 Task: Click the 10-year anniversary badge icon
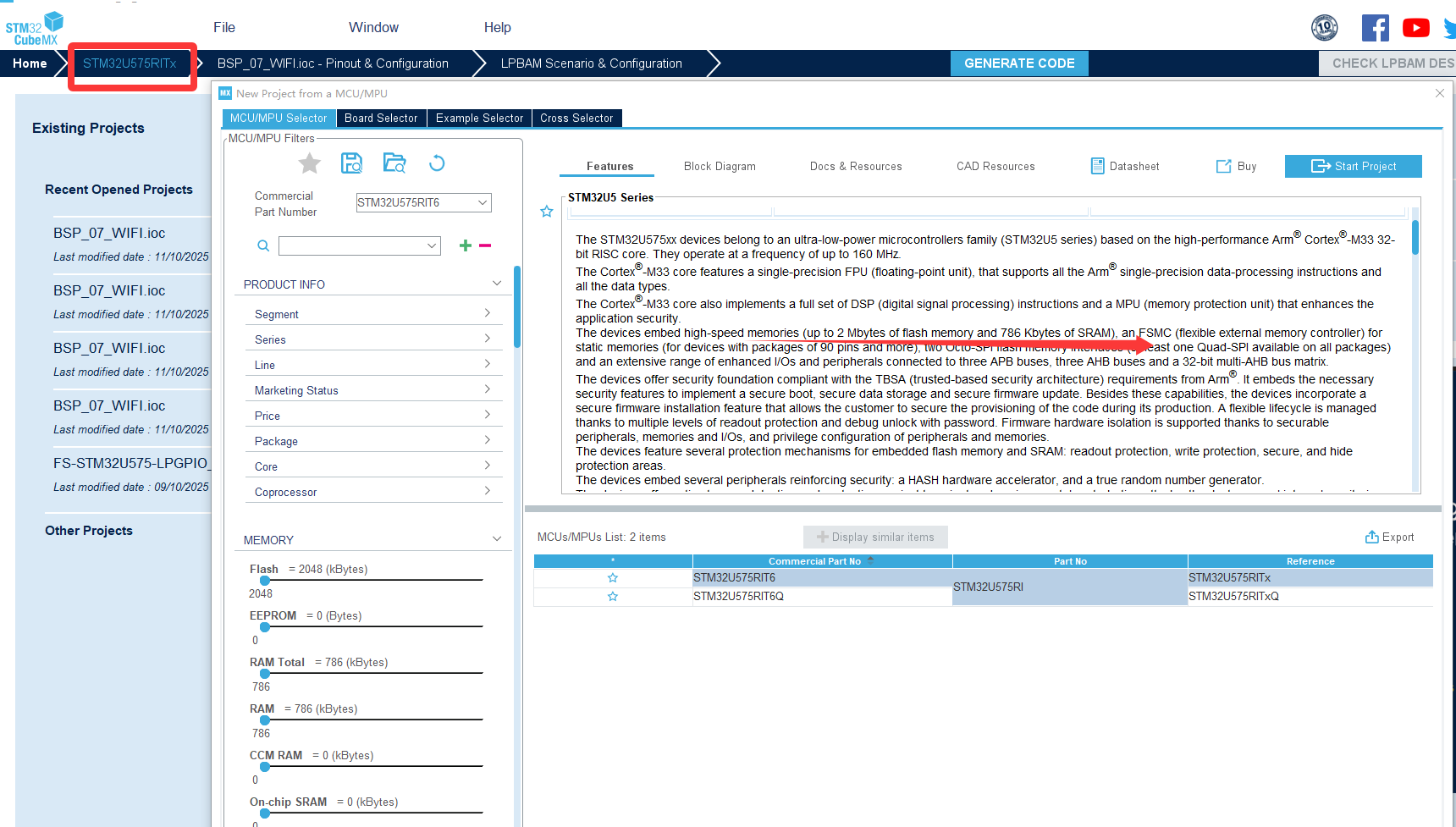tap(1325, 28)
